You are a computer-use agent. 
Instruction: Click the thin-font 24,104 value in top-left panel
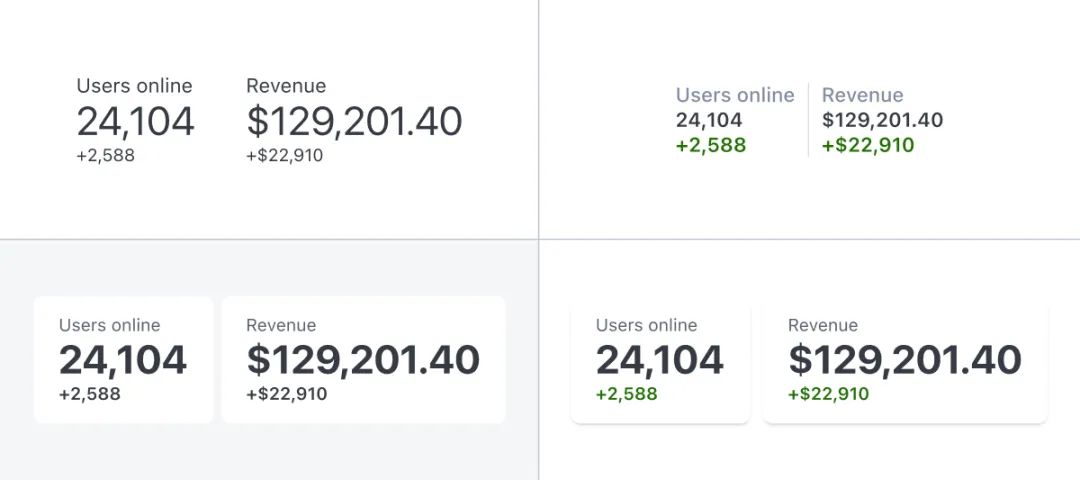click(135, 122)
